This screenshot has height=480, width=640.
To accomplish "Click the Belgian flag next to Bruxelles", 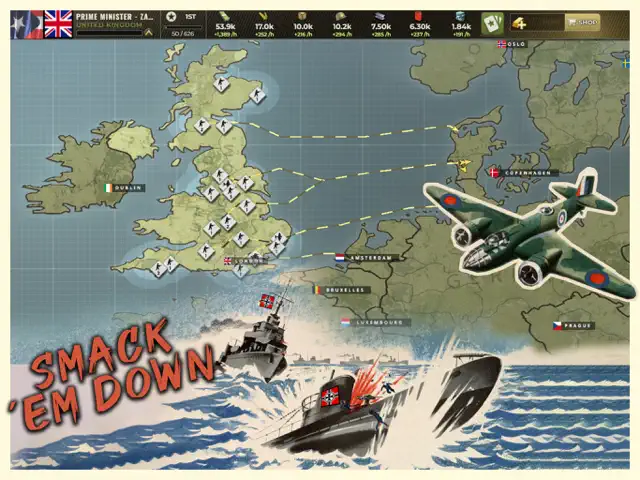I will click(317, 290).
